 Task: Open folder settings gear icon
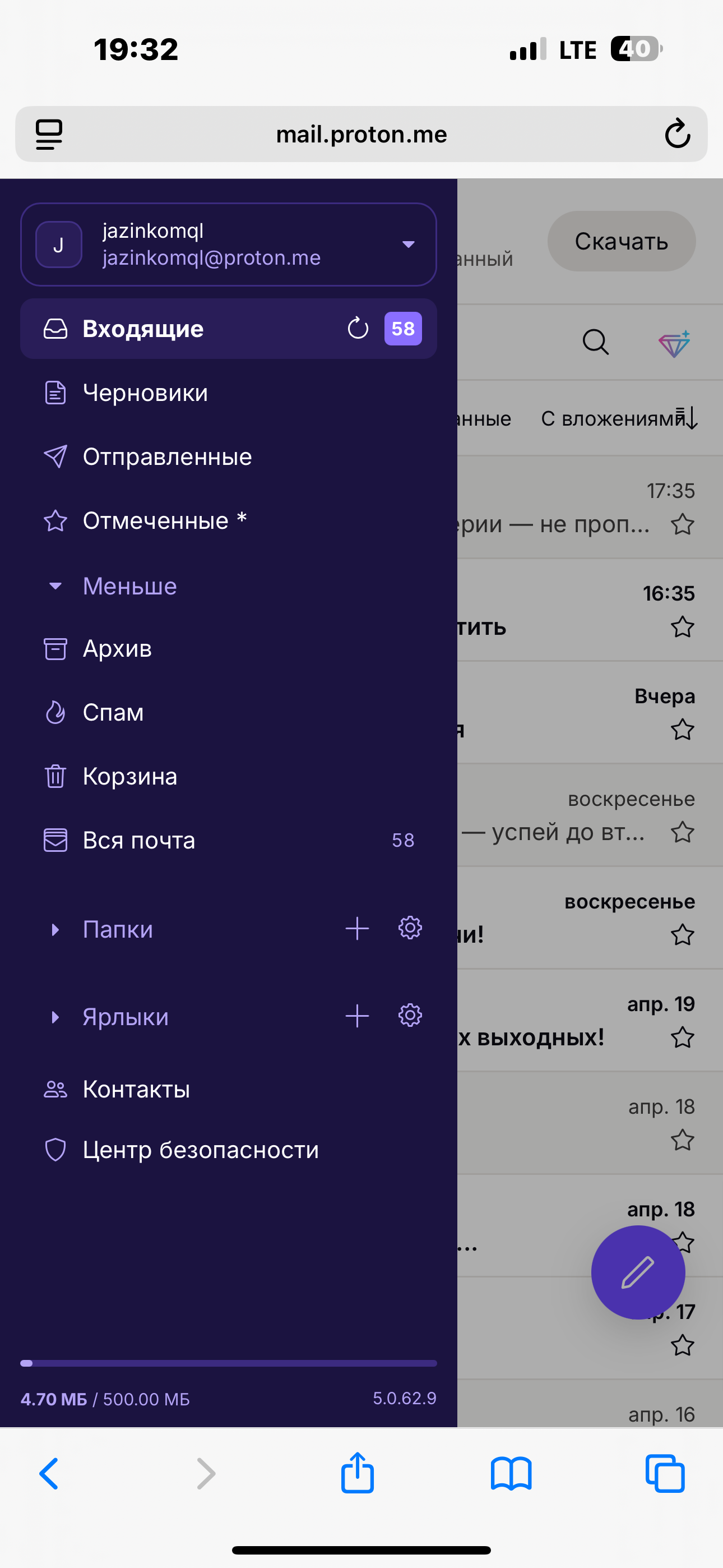(410, 928)
